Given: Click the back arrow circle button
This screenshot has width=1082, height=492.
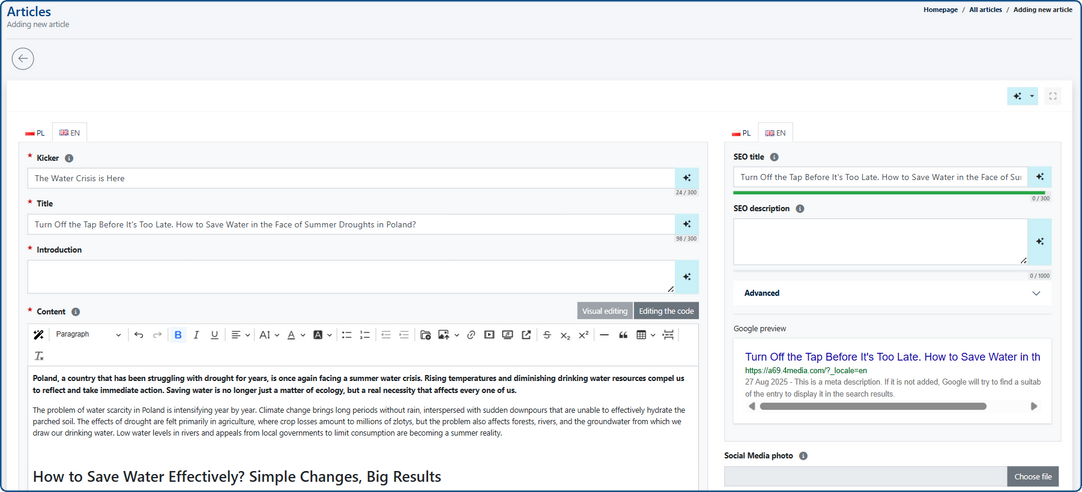Looking at the screenshot, I should (x=22, y=59).
